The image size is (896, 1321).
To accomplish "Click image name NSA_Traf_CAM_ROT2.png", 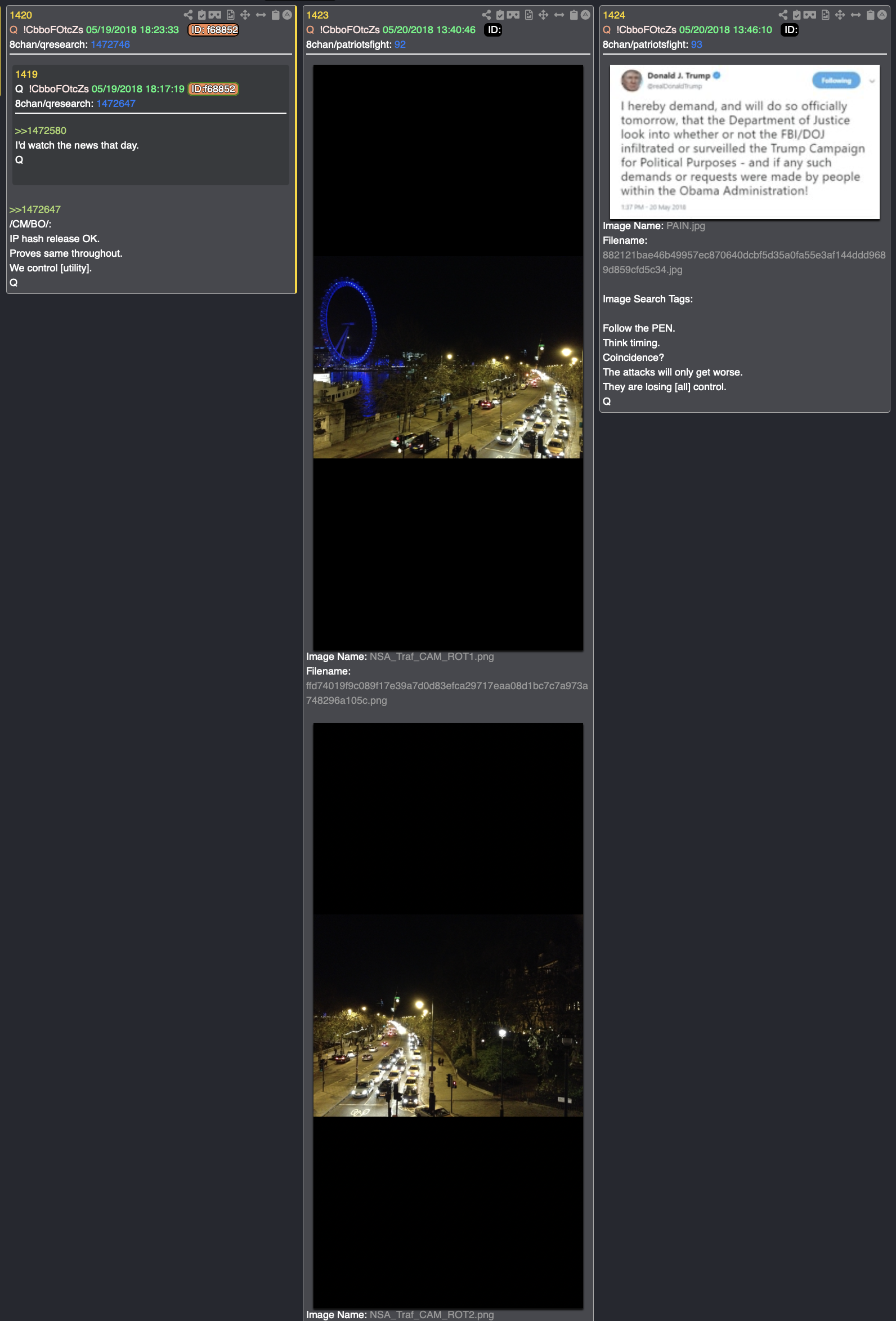I will (x=432, y=1315).
